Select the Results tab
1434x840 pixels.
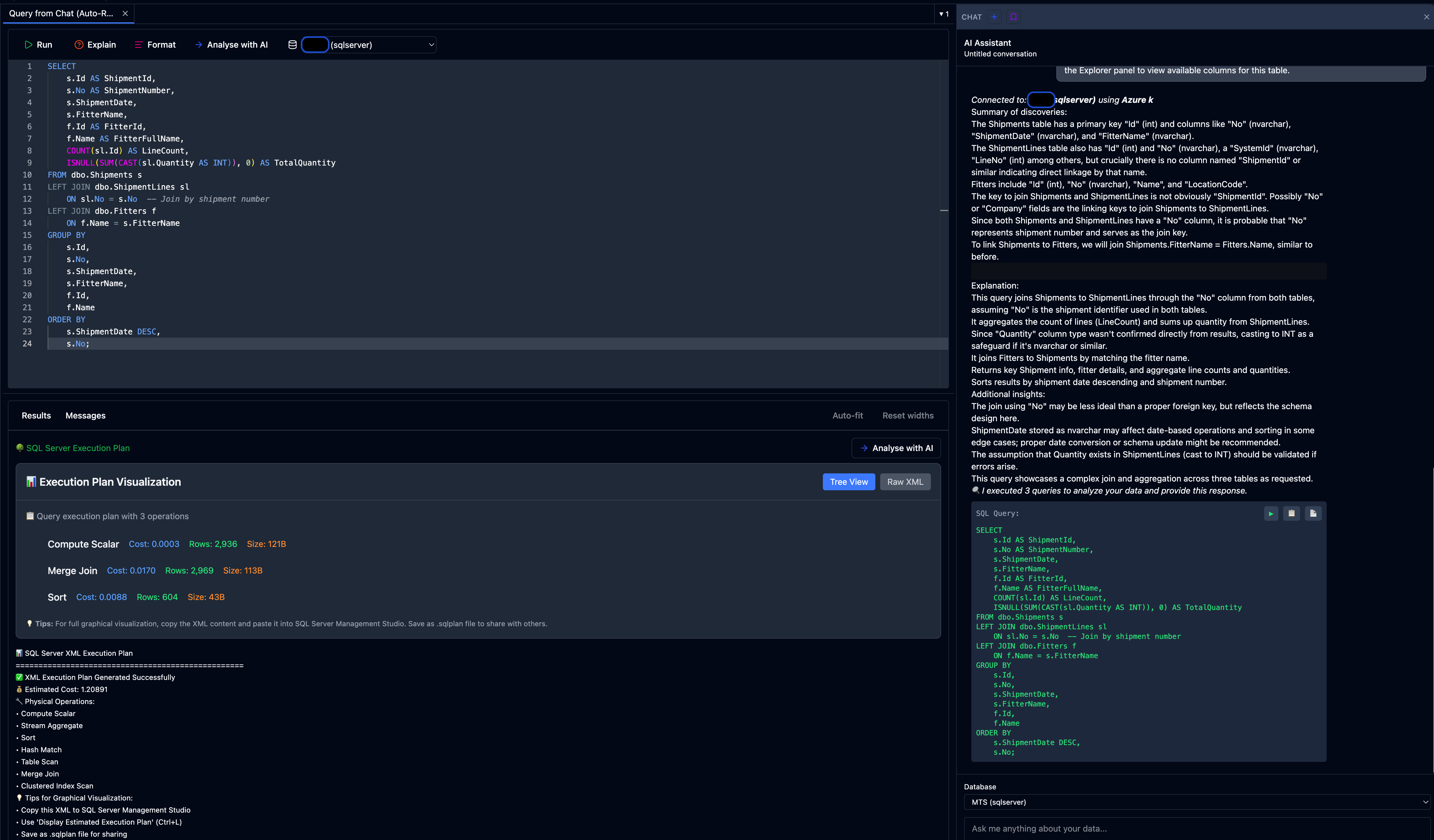[36, 415]
